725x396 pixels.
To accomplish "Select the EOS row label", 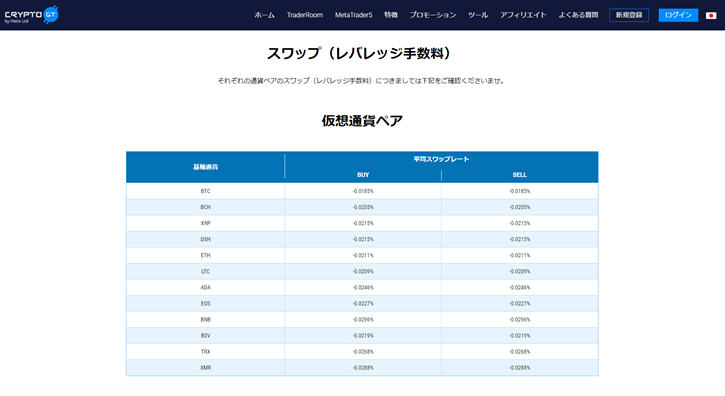I will (x=205, y=303).
